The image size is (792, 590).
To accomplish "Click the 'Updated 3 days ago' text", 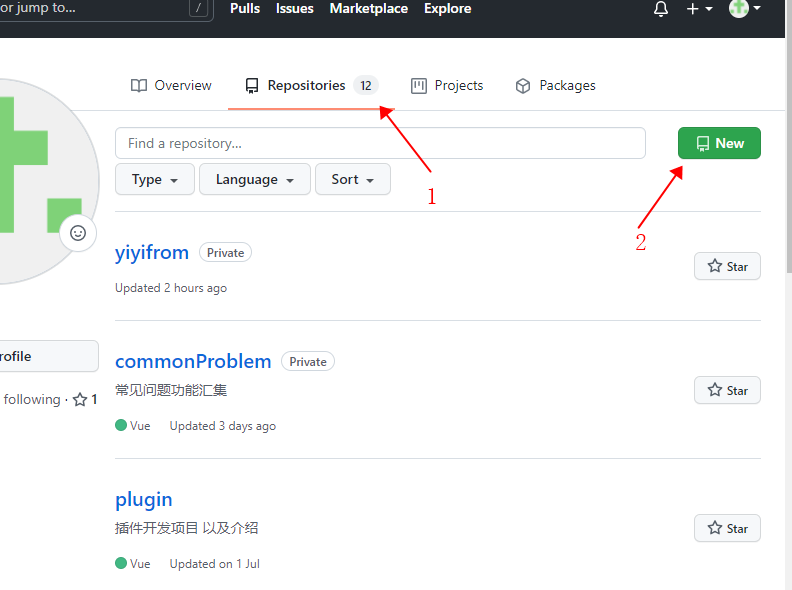I will click(223, 426).
